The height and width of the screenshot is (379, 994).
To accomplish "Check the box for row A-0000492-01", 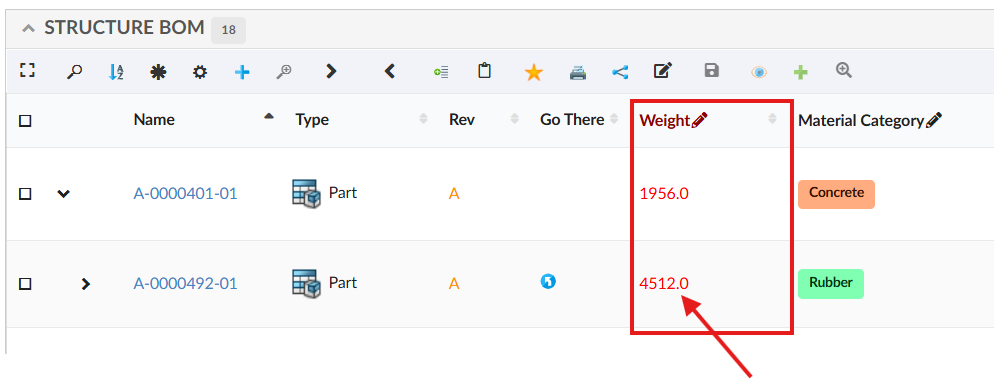I will [25, 284].
